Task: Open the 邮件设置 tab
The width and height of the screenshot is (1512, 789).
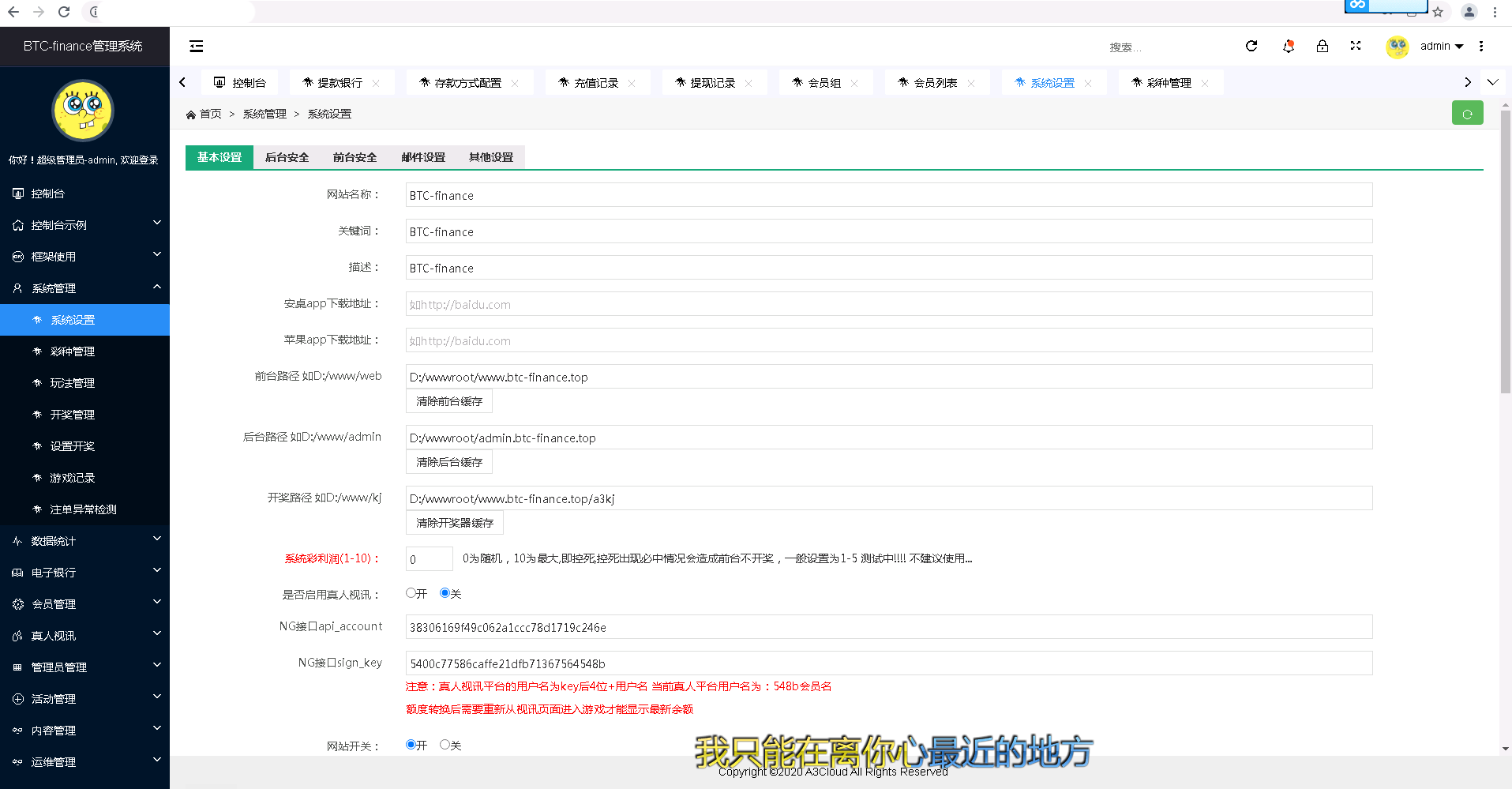Action: click(x=423, y=157)
